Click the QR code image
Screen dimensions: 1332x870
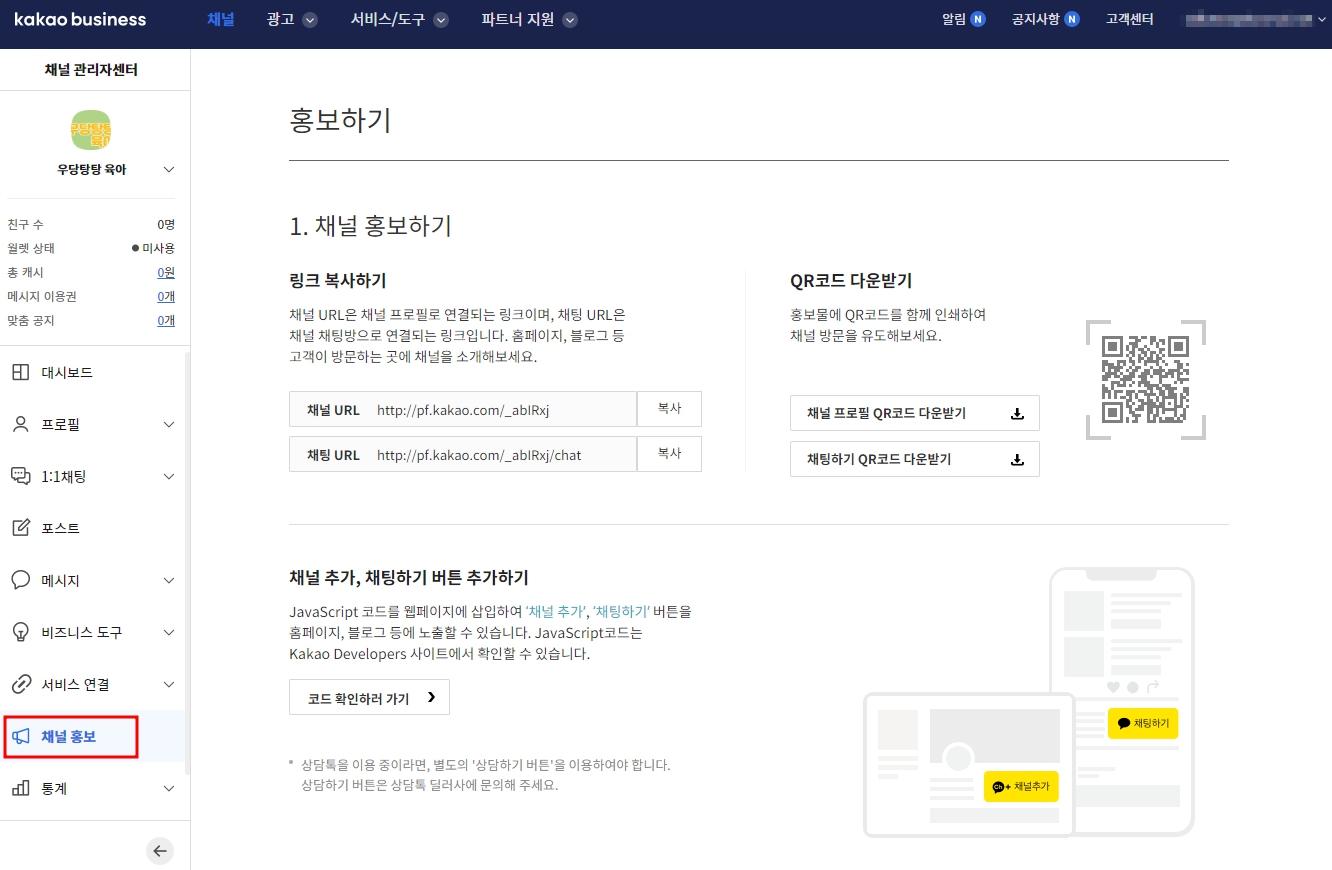click(1145, 380)
